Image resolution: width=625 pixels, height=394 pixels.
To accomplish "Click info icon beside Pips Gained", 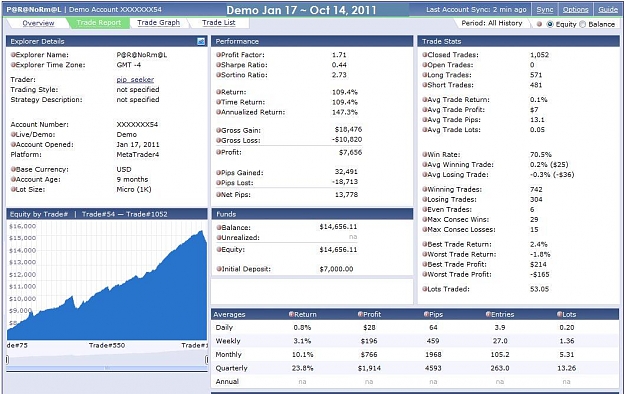I will pos(218,173).
